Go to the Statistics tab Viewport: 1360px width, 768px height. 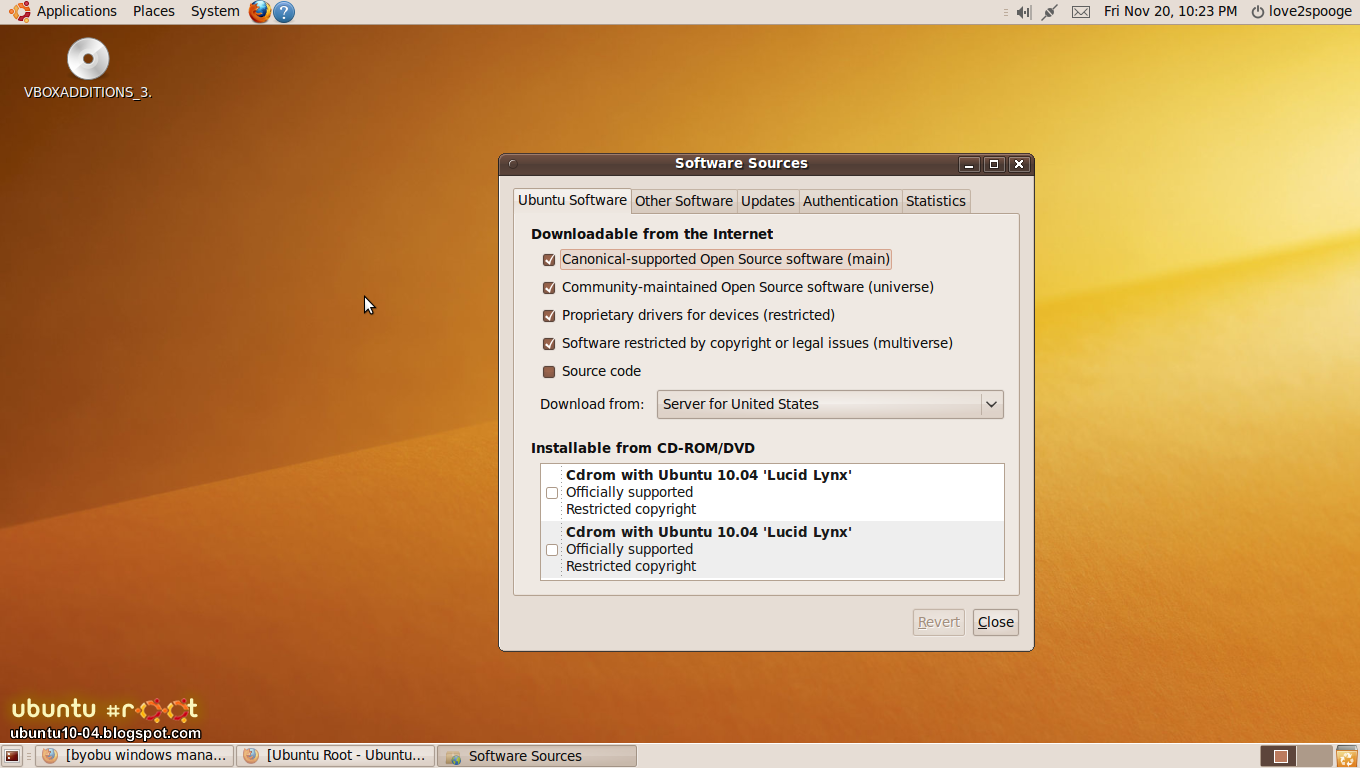click(936, 201)
